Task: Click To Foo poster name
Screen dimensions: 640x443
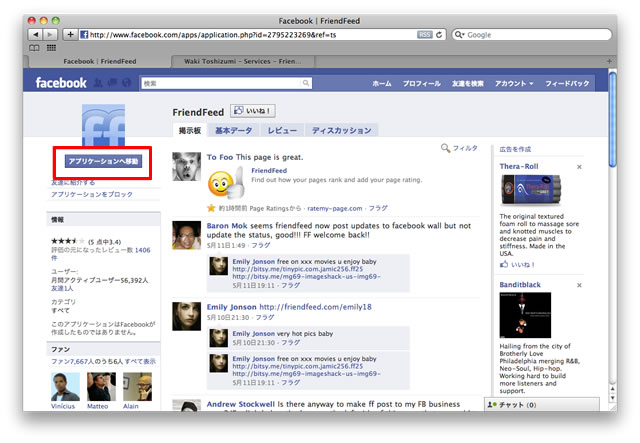Action: coord(220,157)
